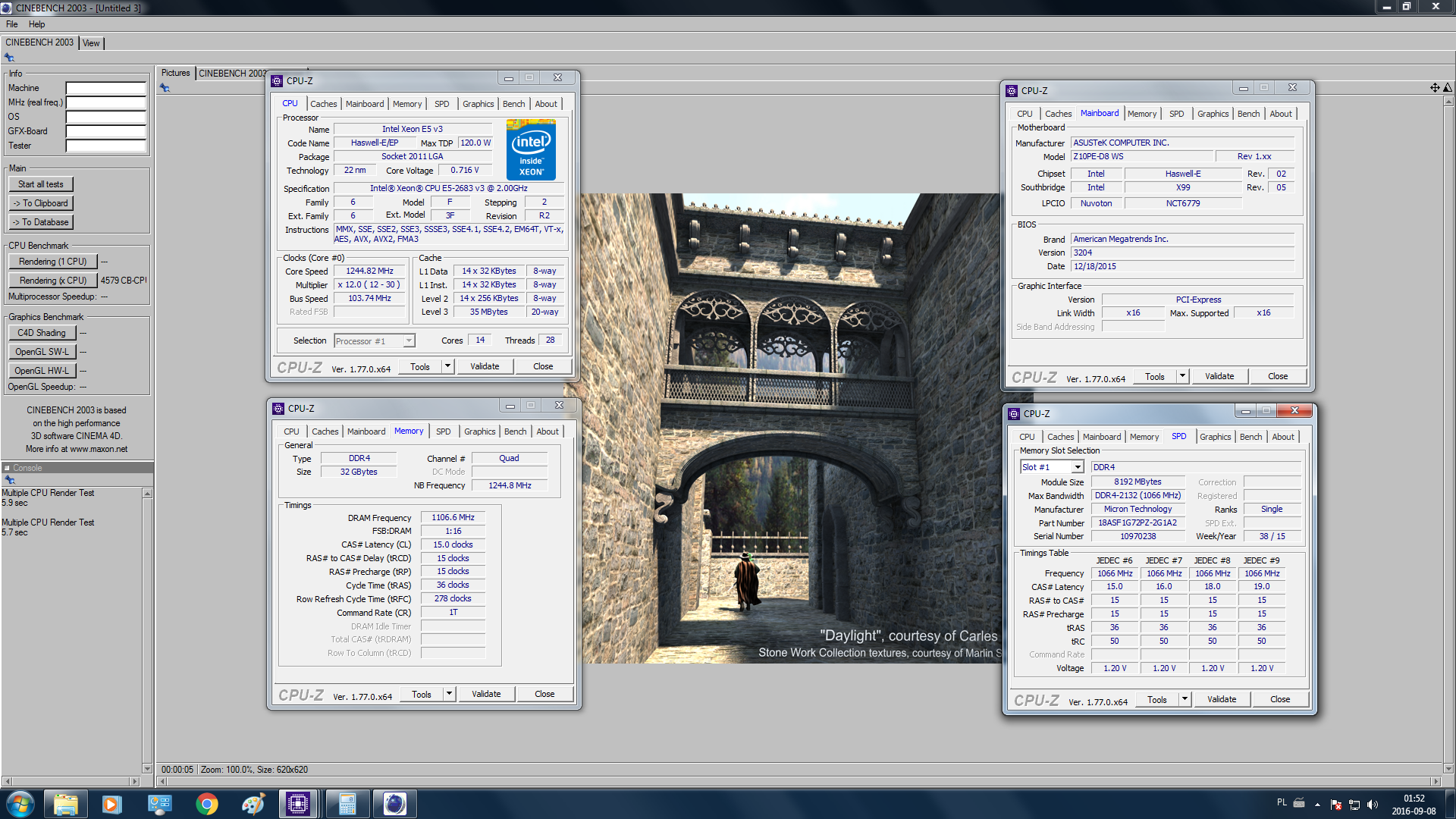Open Chrome from the taskbar
1456x819 pixels.
(x=206, y=804)
